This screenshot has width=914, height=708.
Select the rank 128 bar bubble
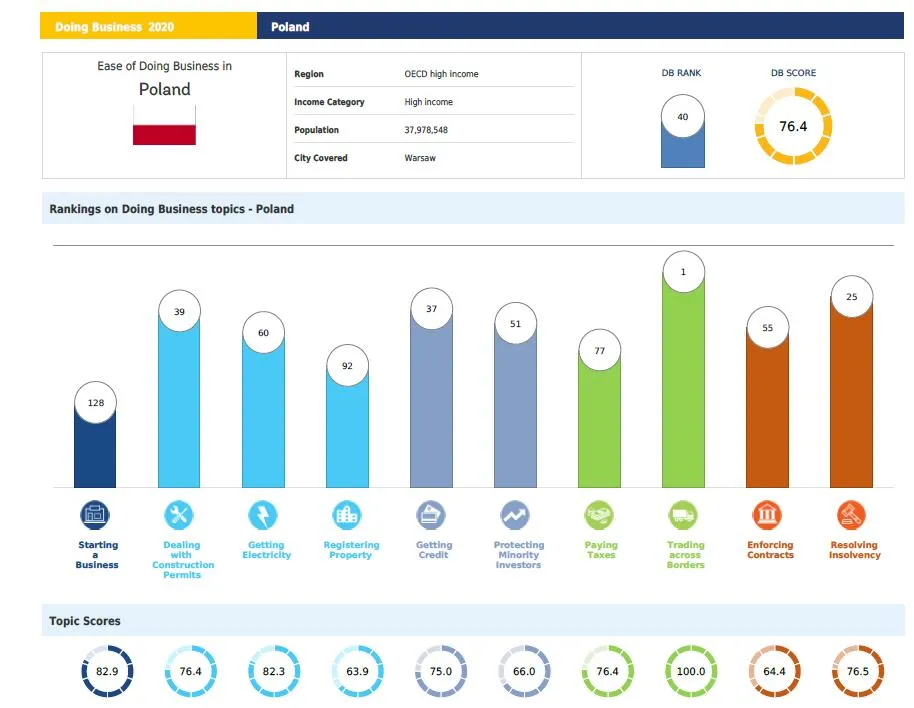pos(95,403)
